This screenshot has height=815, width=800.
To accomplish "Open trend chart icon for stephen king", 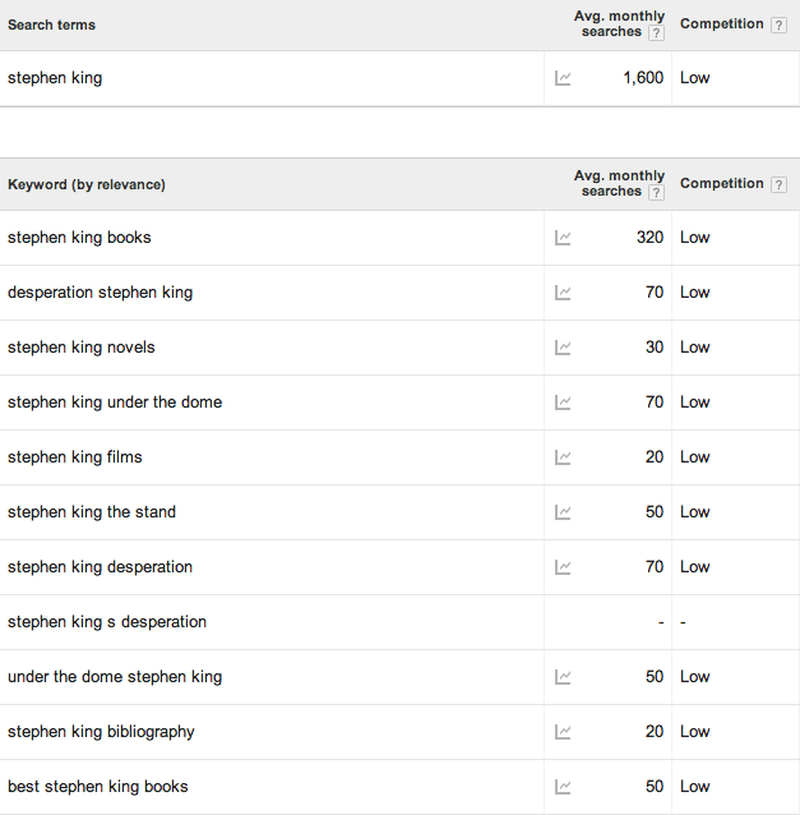I will point(562,78).
